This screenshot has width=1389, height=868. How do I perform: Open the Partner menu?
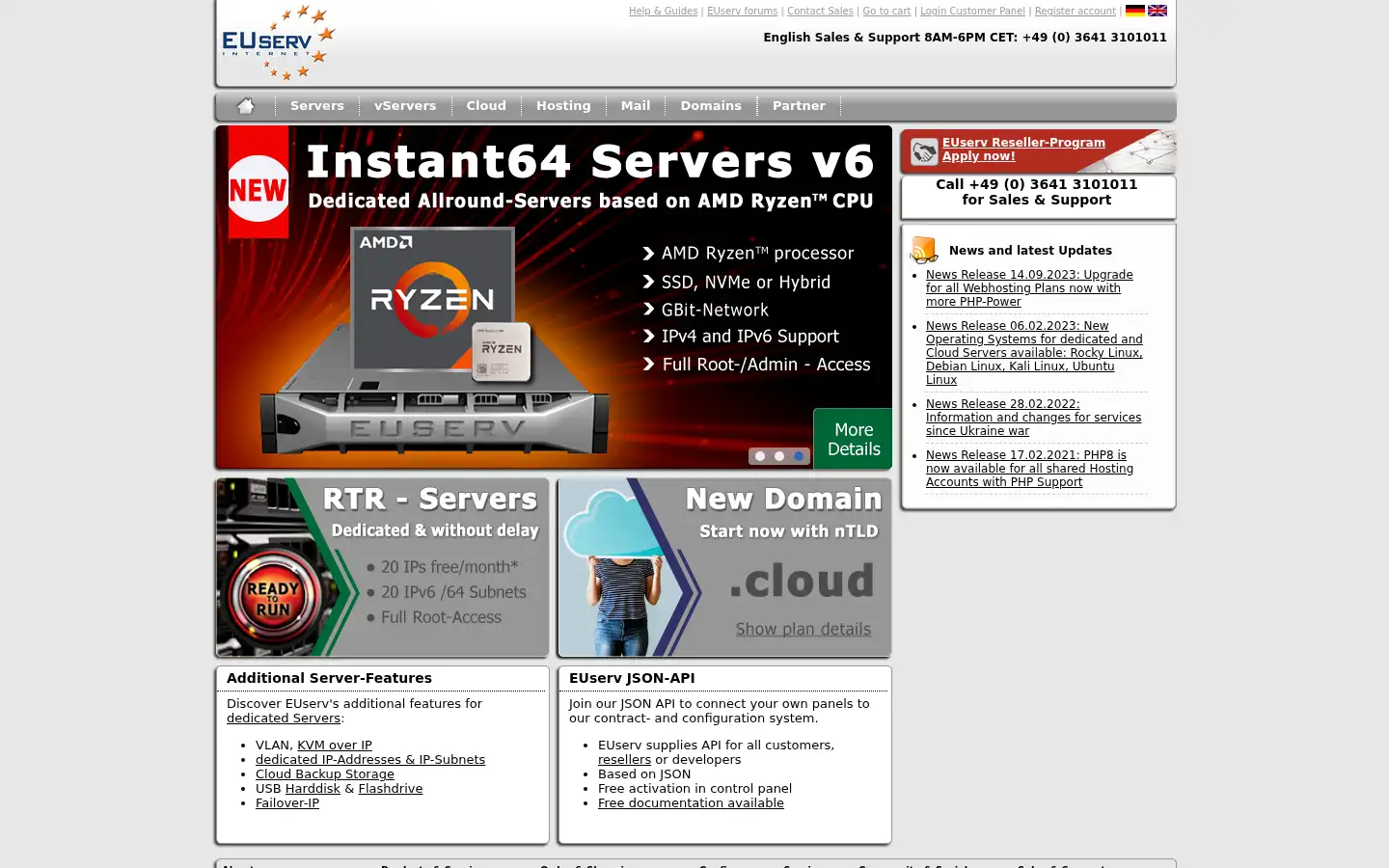(799, 106)
